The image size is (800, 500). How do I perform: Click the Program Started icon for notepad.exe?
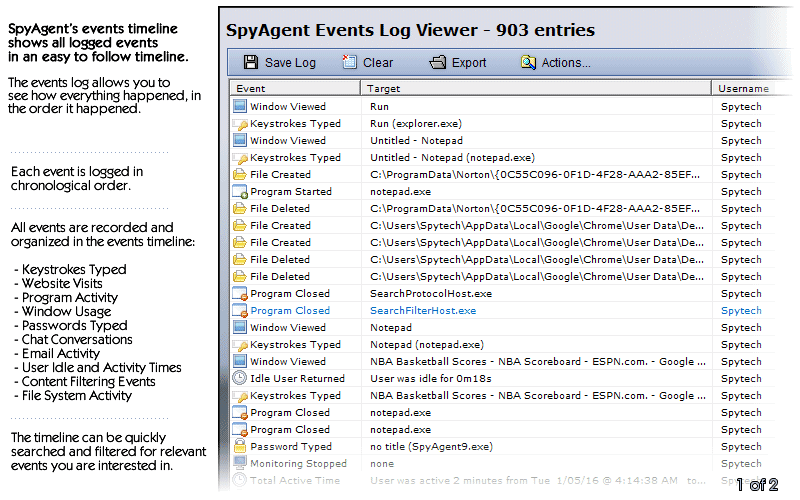point(239,191)
